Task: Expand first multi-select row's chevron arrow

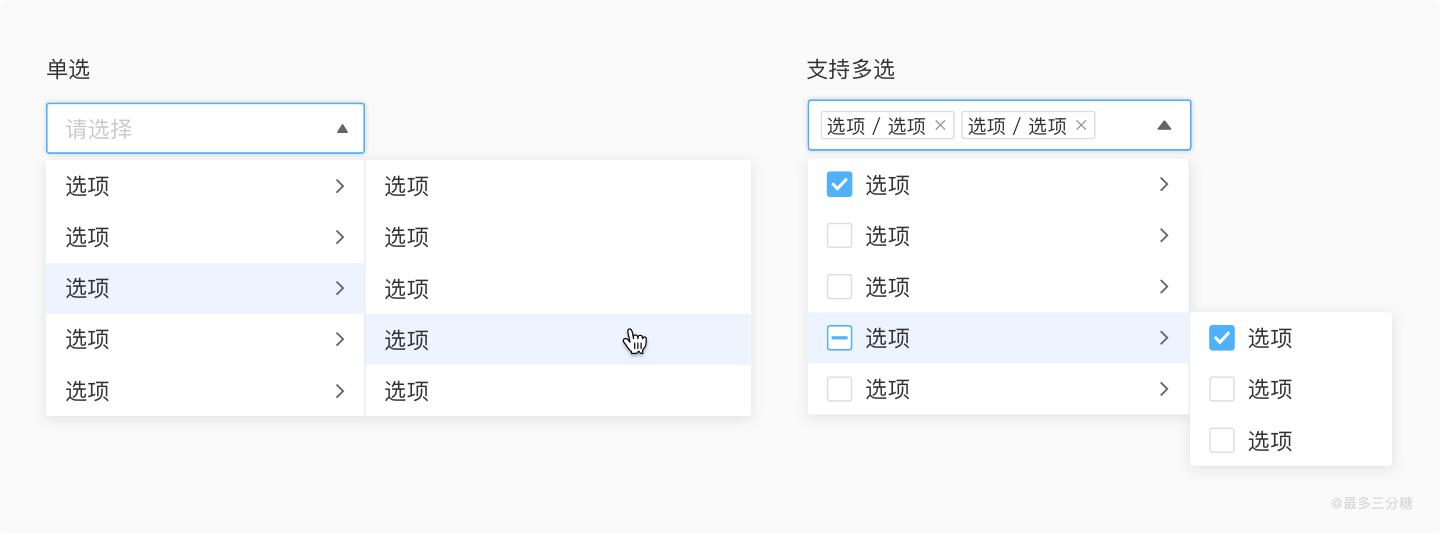Action: tap(1163, 185)
